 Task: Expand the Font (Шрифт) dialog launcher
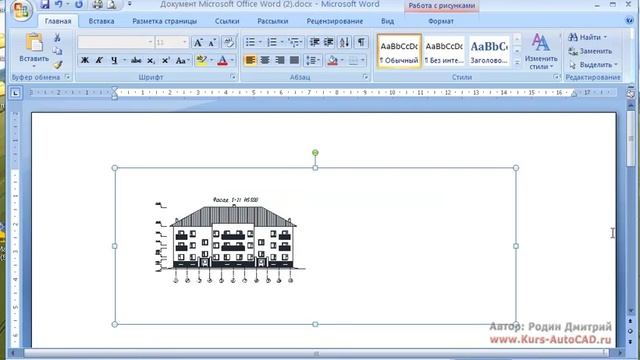click(x=233, y=77)
